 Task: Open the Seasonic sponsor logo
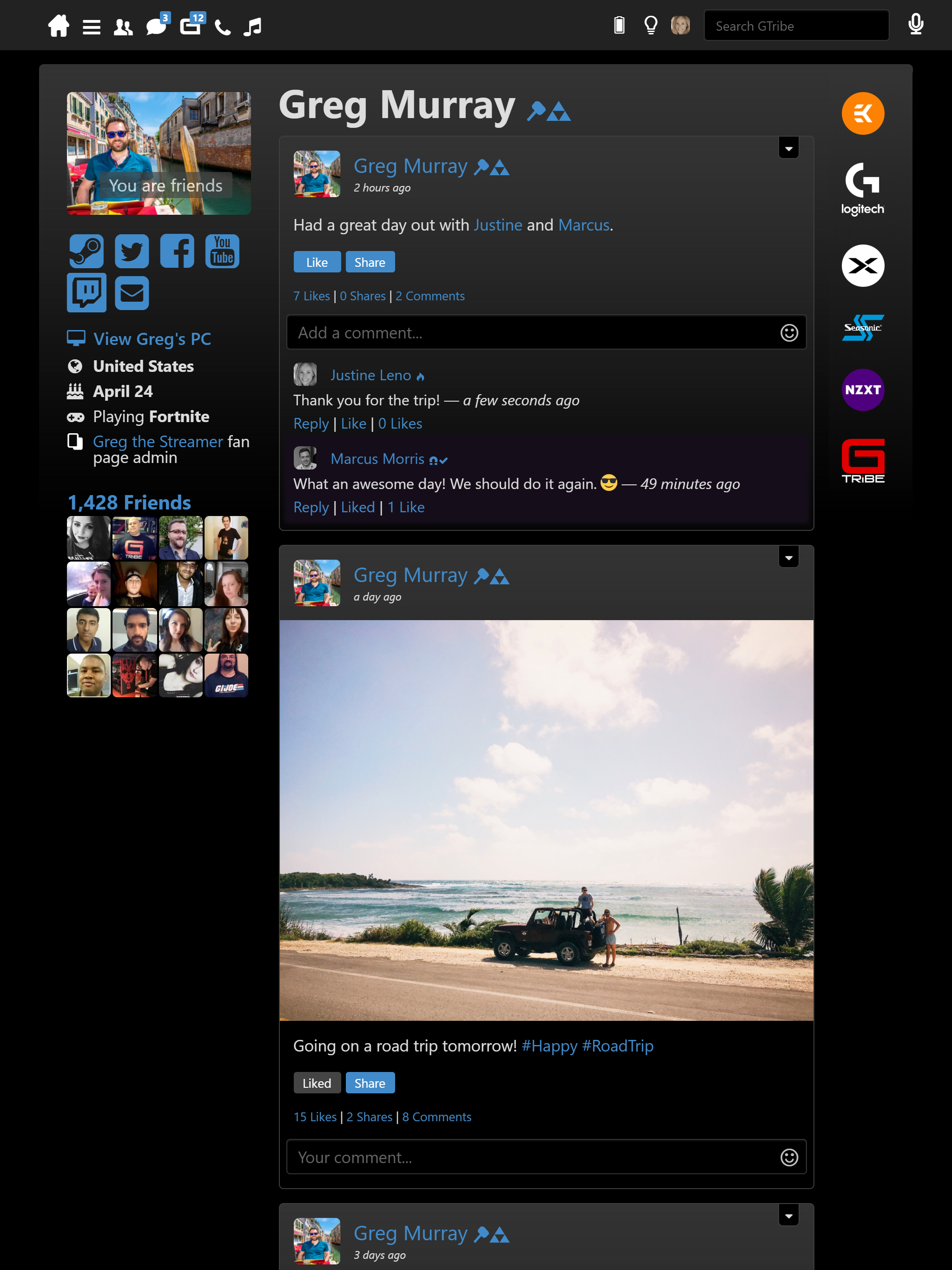[x=862, y=327]
